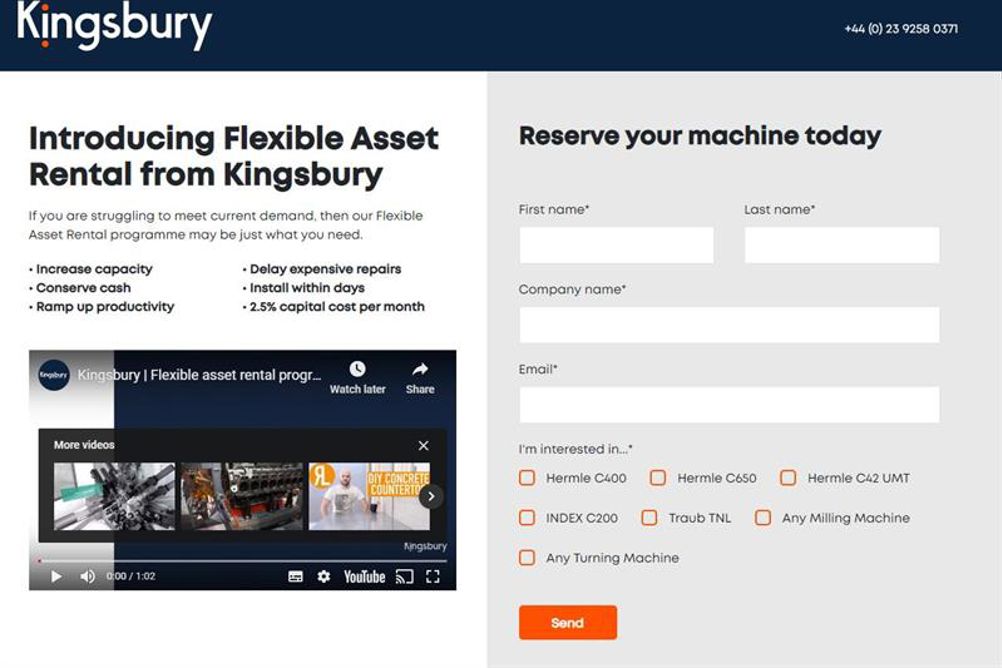Click the Watch later clock icon
This screenshot has width=1002, height=668.
[357, 369]
